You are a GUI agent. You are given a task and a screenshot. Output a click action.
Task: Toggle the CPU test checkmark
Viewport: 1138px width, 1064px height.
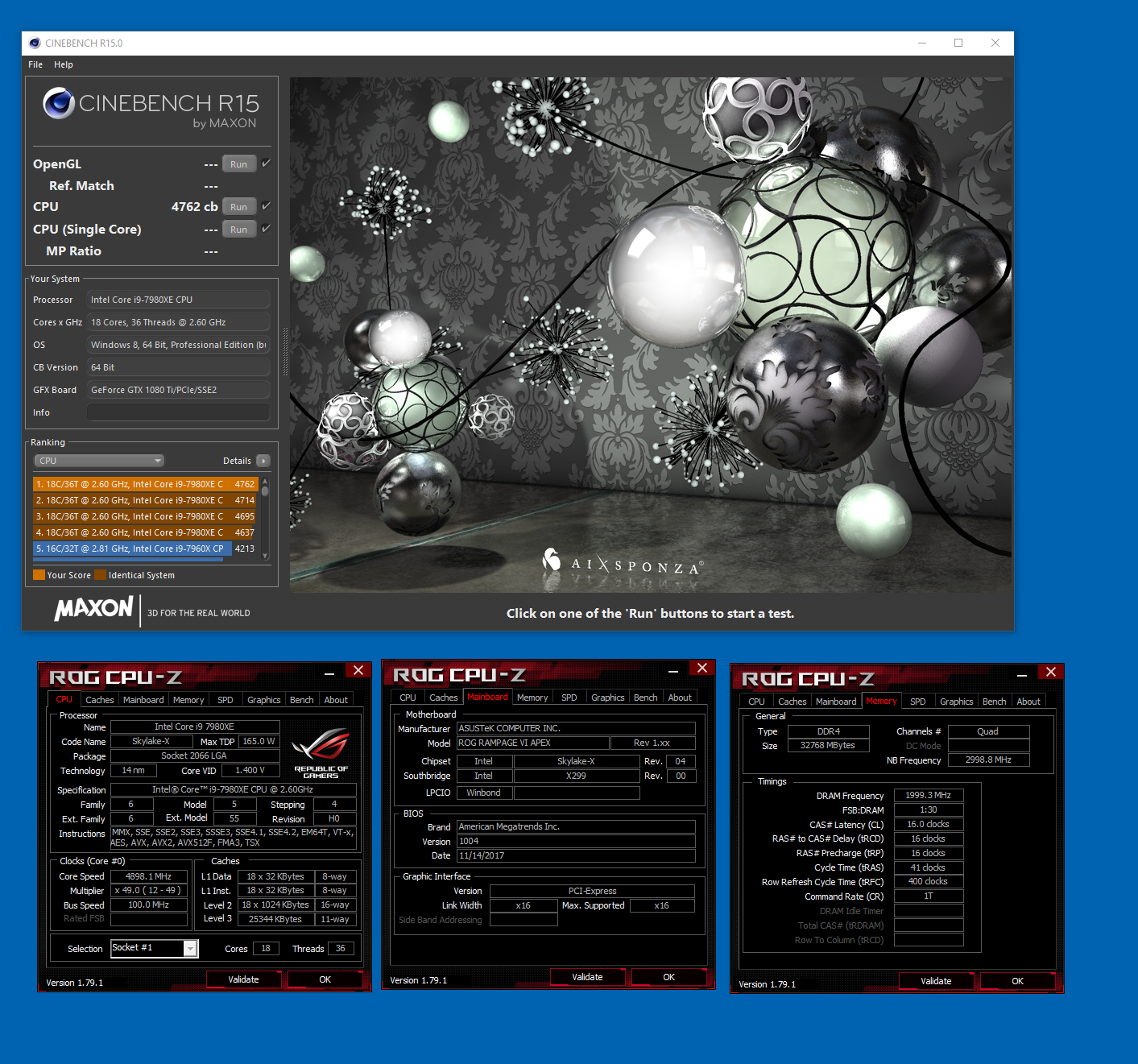267,206
